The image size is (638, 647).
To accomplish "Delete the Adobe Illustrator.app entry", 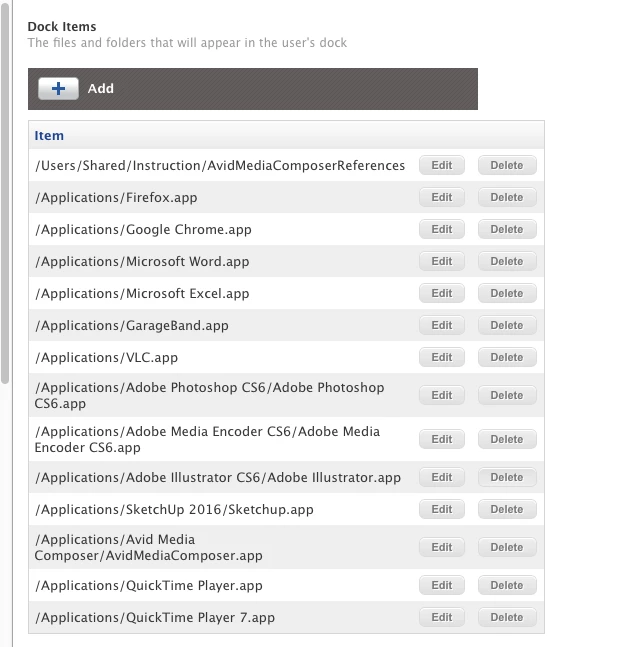I will 507,477.
